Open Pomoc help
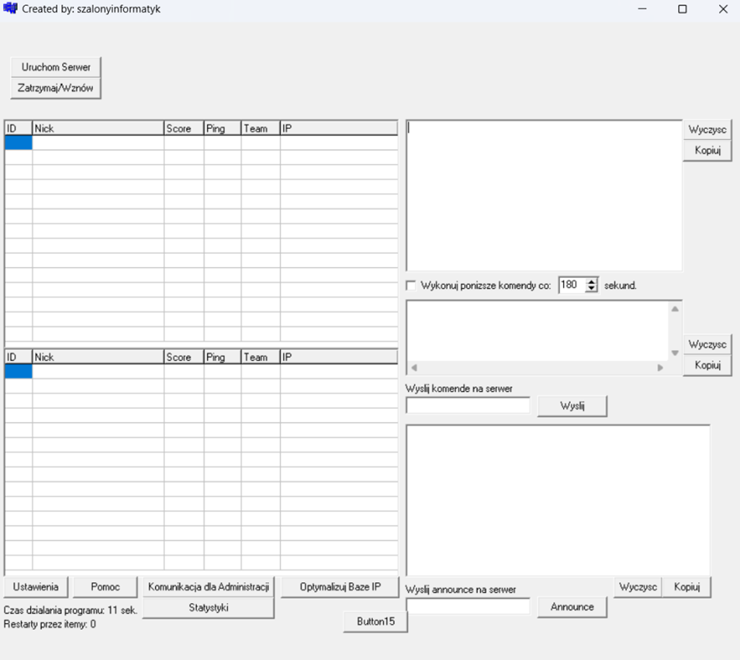Screen dimensions: 740x660 coord(105,587)
